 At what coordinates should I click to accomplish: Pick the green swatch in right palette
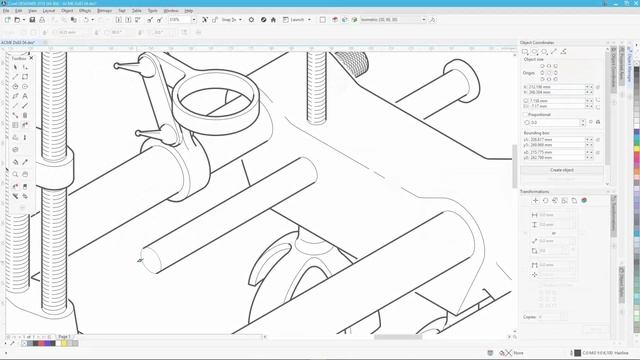[x=637, y=143]
